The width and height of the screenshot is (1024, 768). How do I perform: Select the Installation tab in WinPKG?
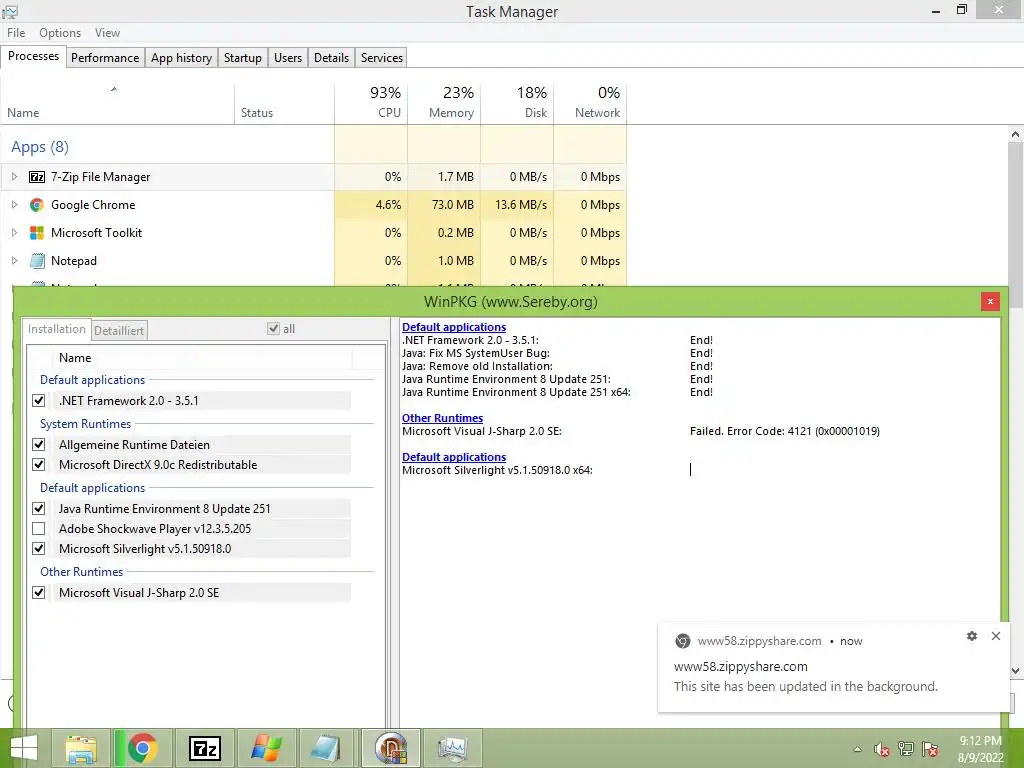coord(57,329)
